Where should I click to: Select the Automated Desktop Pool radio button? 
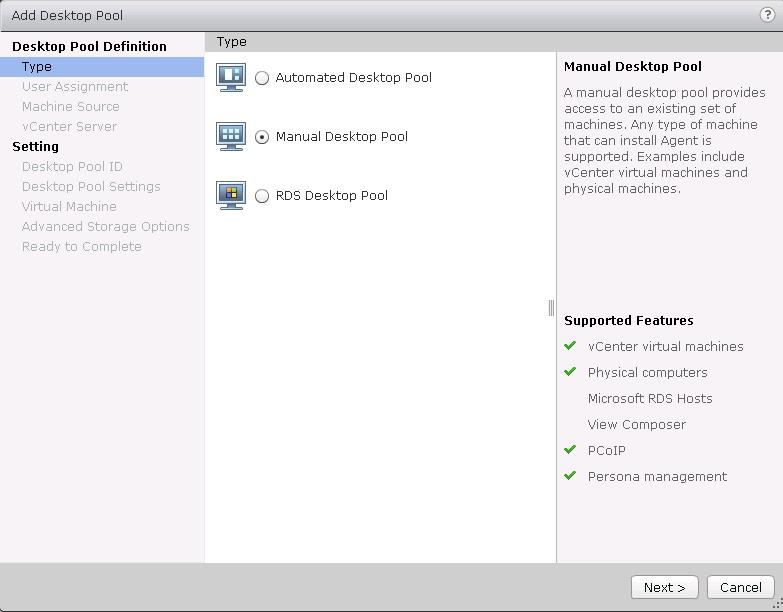262,78
